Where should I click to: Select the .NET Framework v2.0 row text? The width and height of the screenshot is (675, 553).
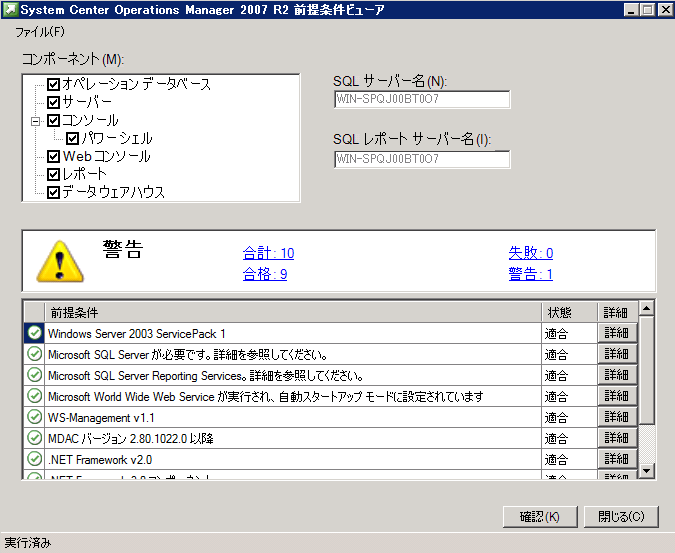pos(100,460)
